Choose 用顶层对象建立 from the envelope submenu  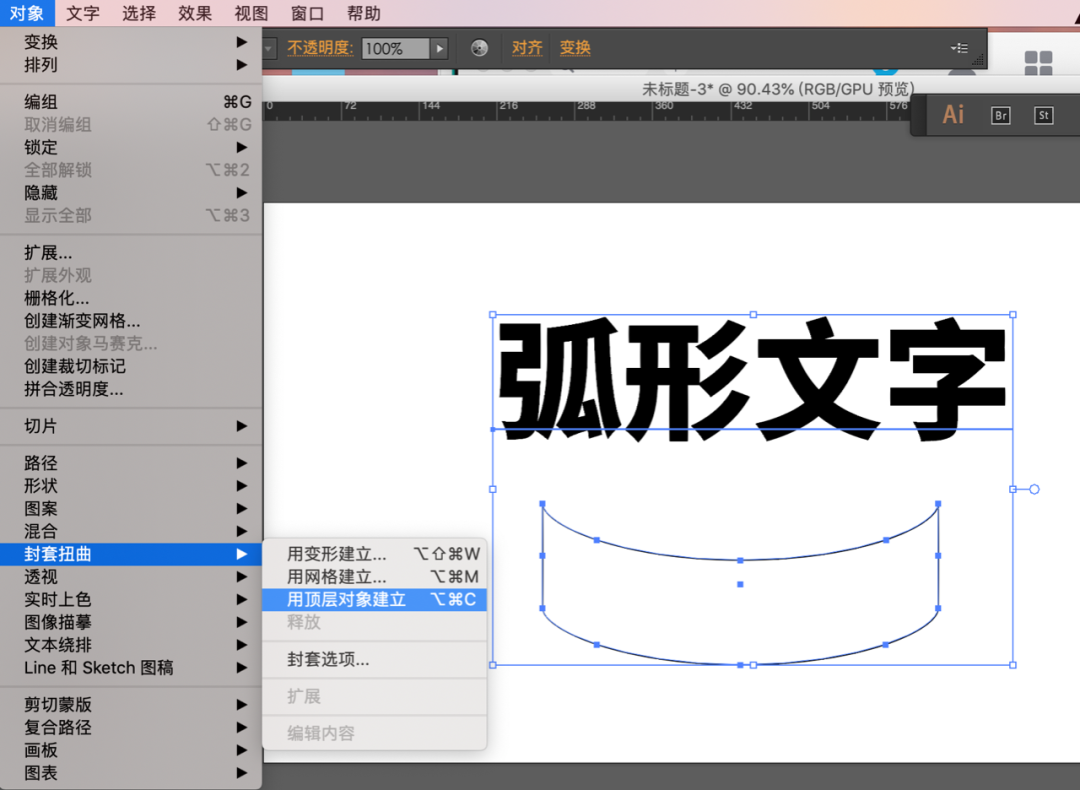pos(346,599)
